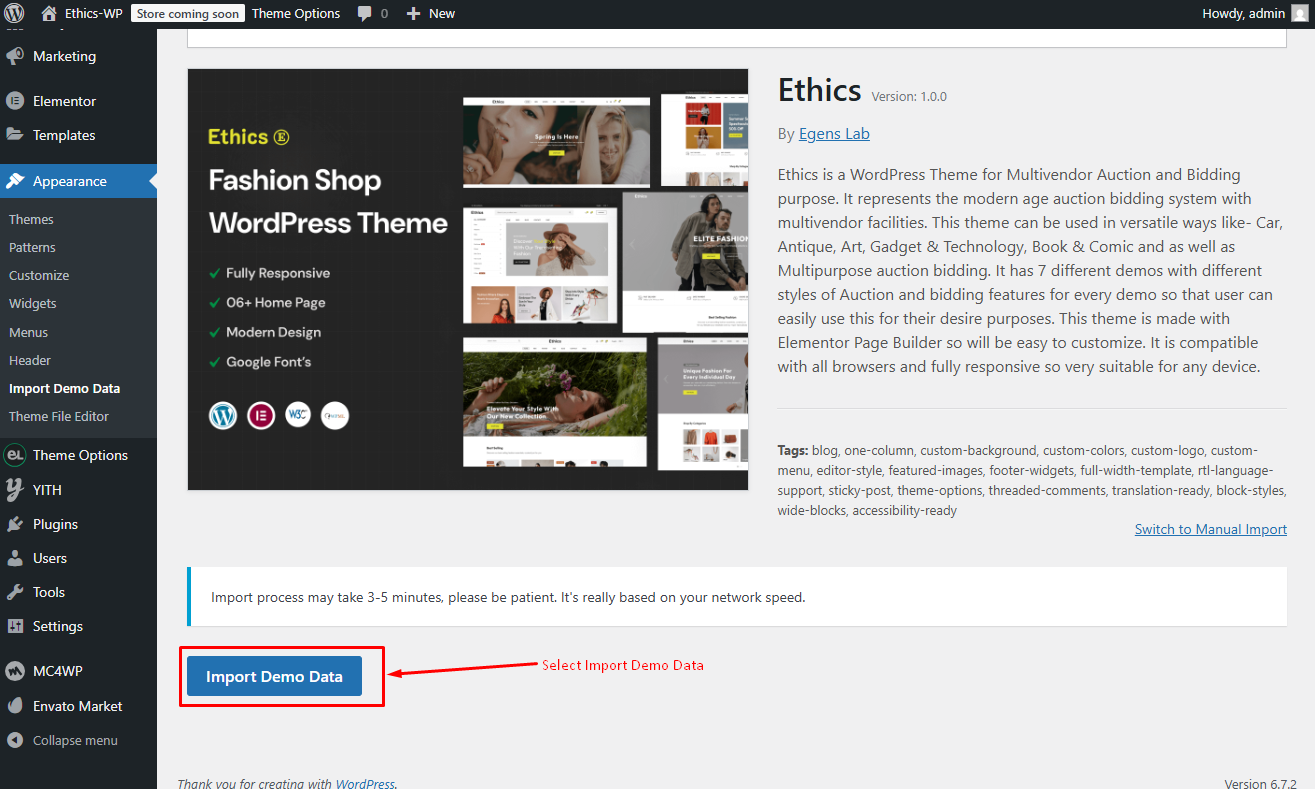
Task: Open the Header submenu
Action: point(30,360)
